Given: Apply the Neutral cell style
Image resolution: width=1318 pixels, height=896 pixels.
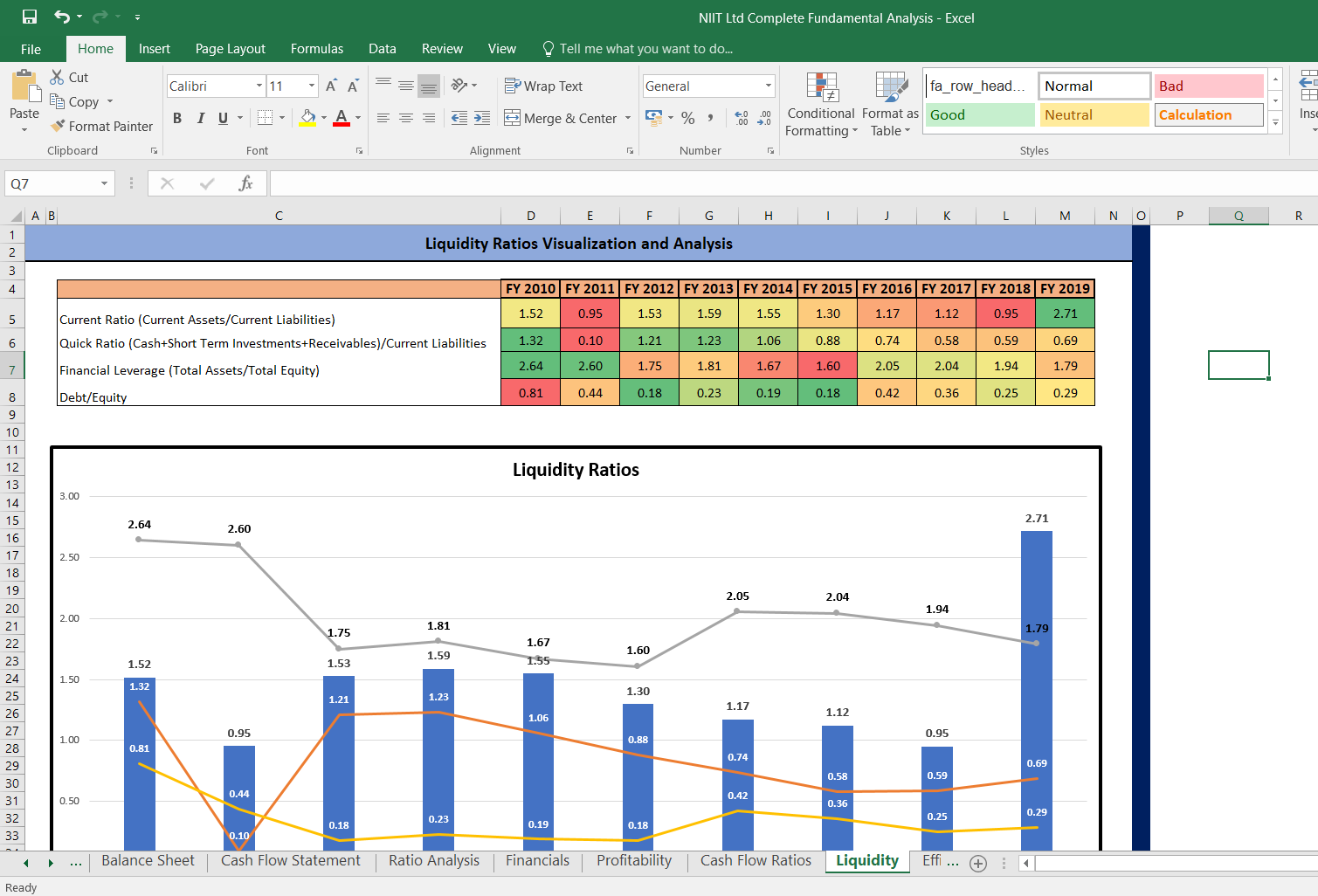Looking at the screenshot, I should click(1094, 114).
